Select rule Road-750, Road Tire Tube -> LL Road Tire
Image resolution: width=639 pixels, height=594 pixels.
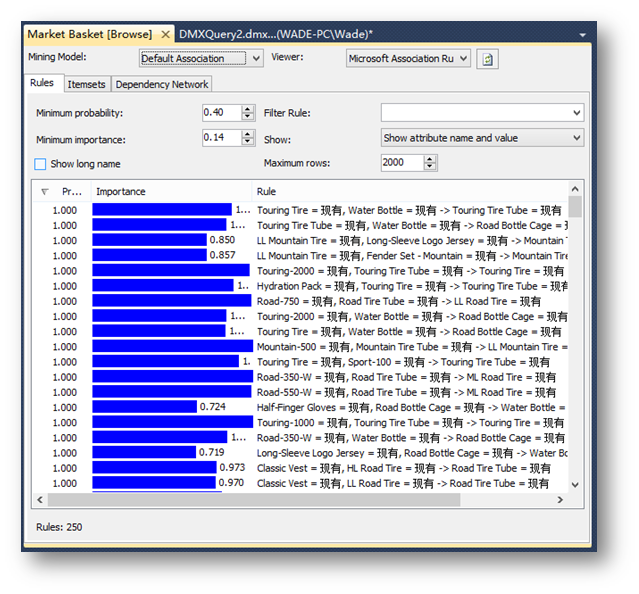click(302, 301)
